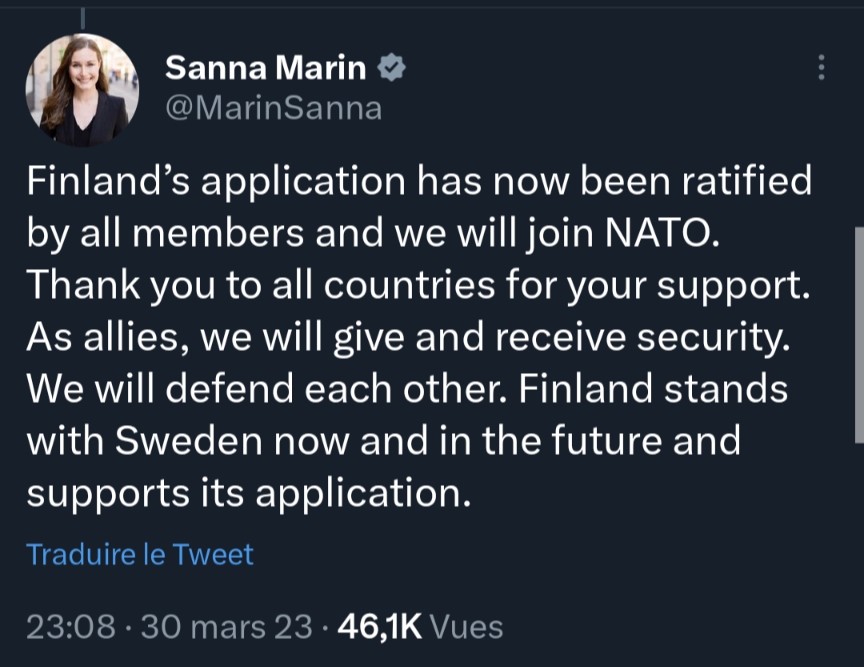
Task: Open the @MarinSanna handle
Action: [x=272, y=107]
